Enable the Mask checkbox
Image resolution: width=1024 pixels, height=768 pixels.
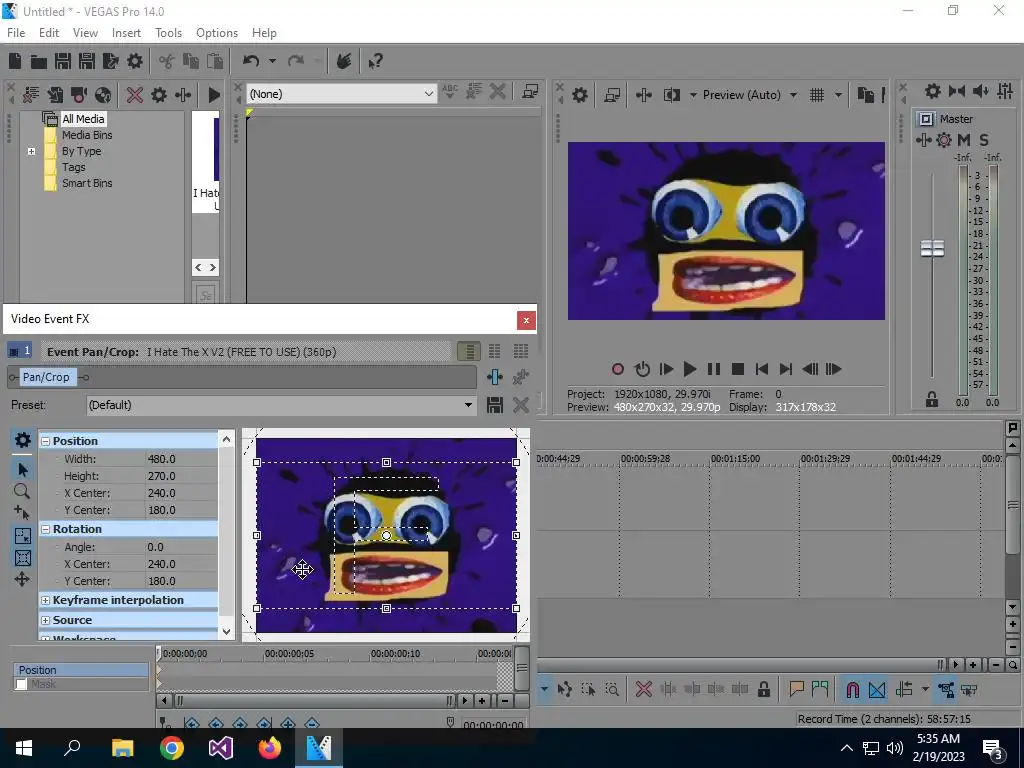(x=21, y=684)
